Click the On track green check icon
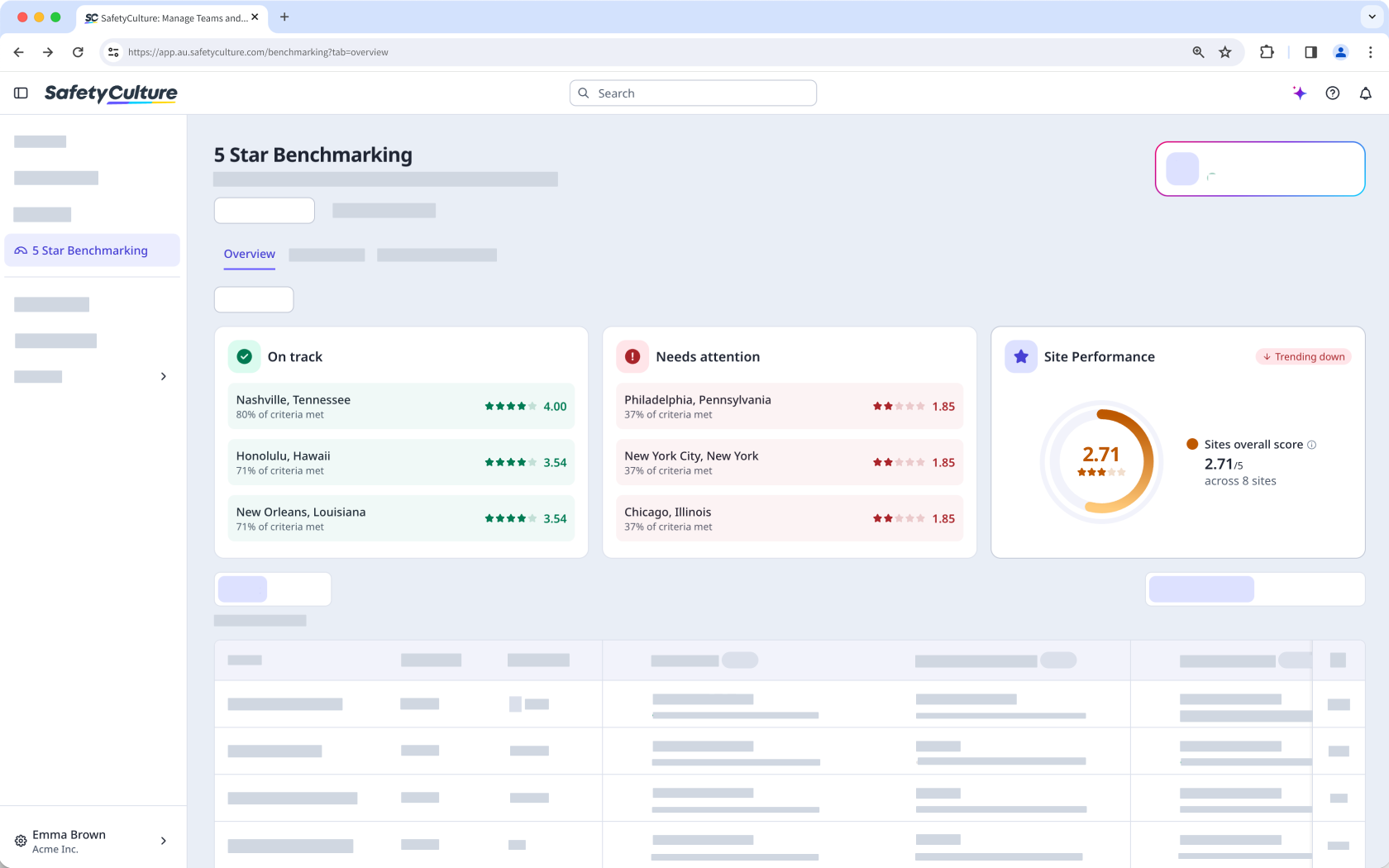Screen dimensions: 1389x868 click(245, 356)
